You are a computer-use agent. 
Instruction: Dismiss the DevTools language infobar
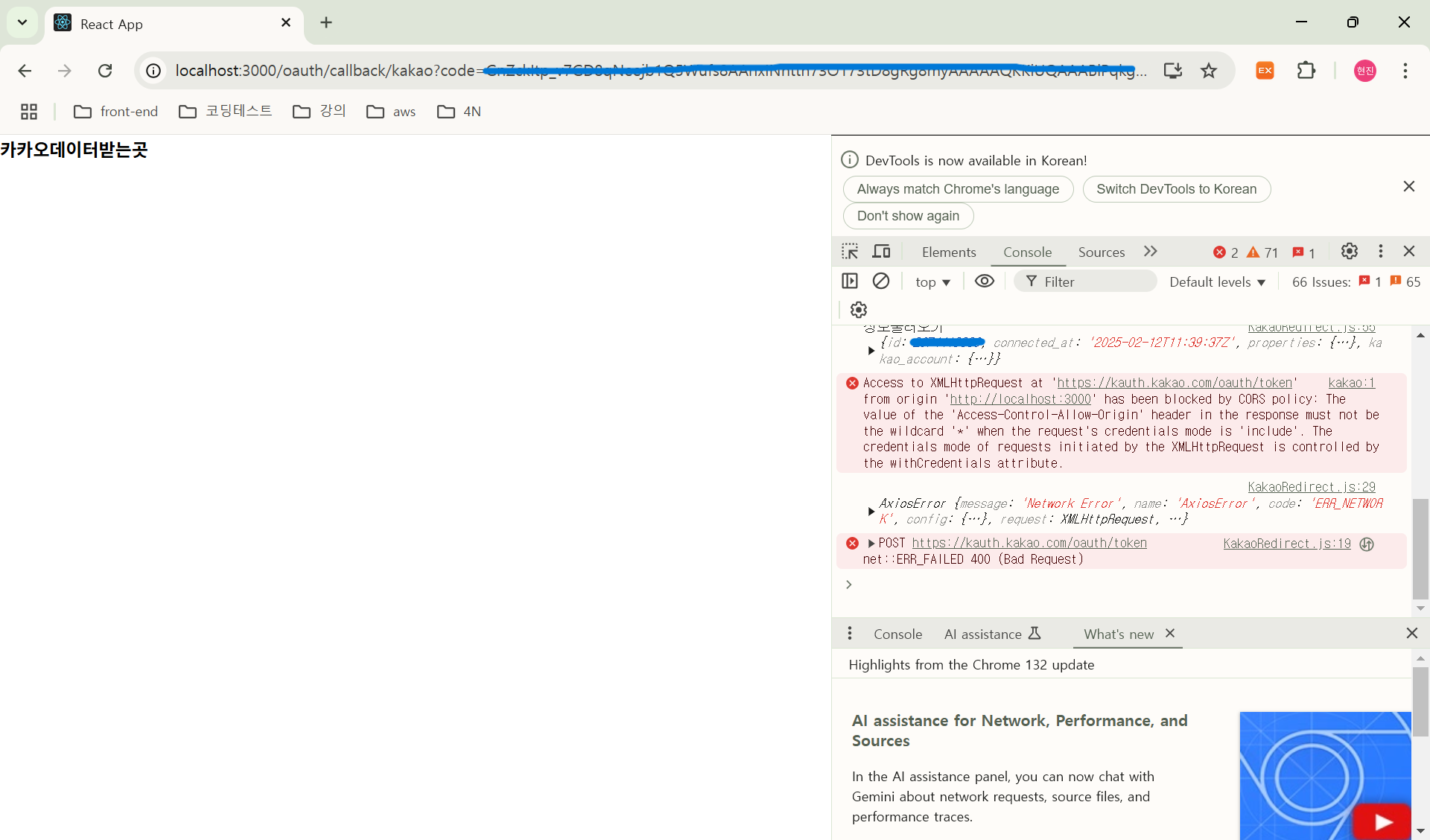click(1409, 187)
